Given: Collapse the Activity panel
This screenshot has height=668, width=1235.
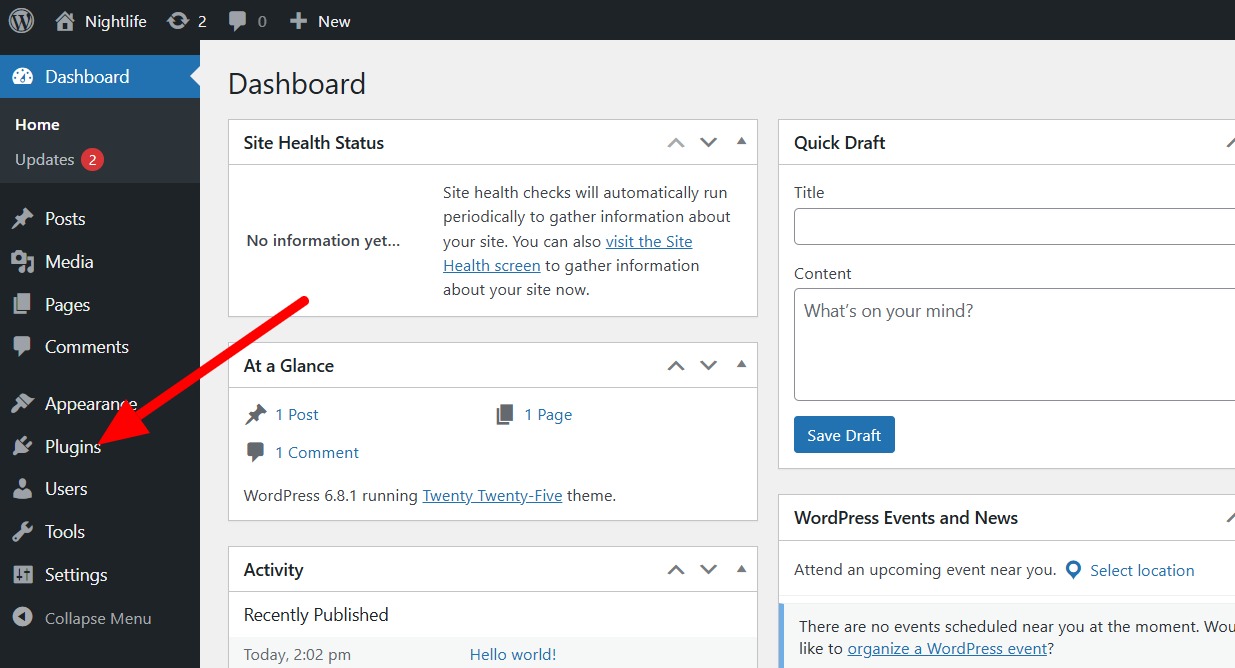Looking at the screenshot, I should (x=741, y=569).
